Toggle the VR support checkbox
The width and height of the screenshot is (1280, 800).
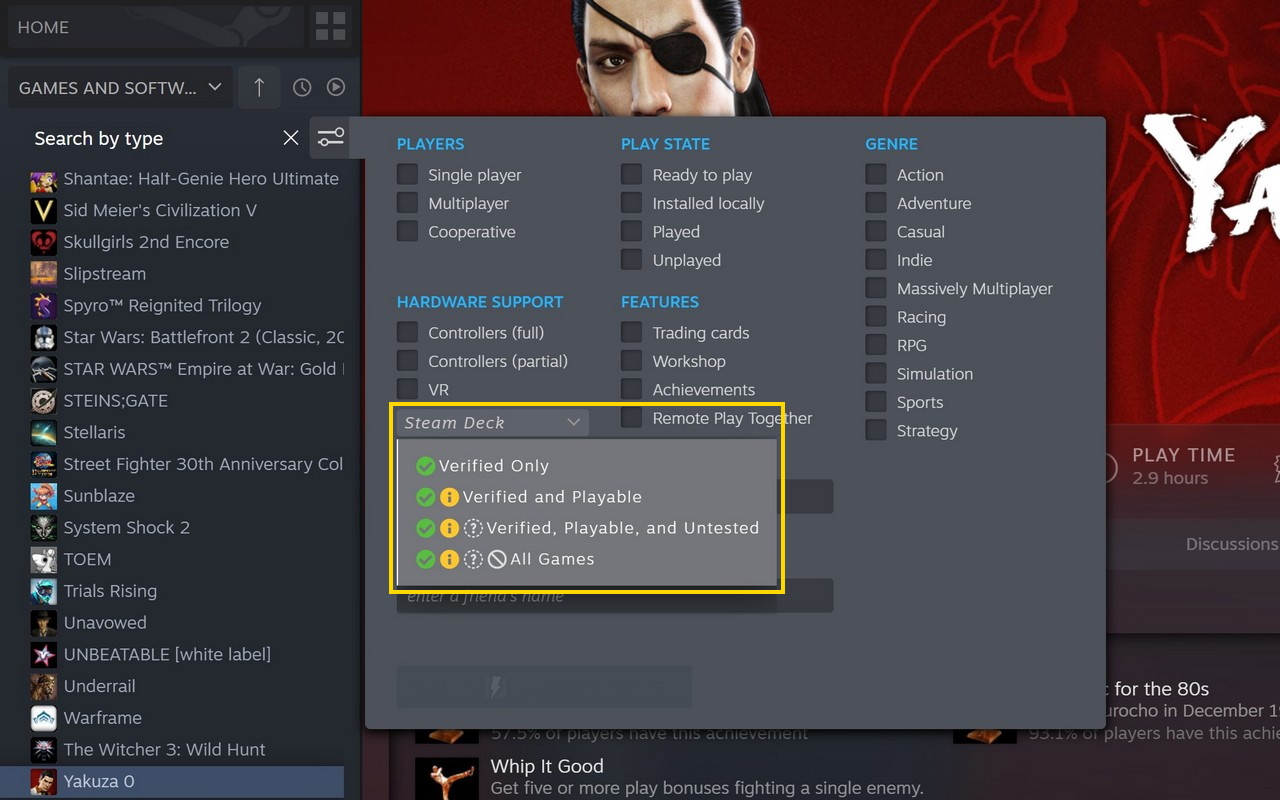tap(407, 389)
